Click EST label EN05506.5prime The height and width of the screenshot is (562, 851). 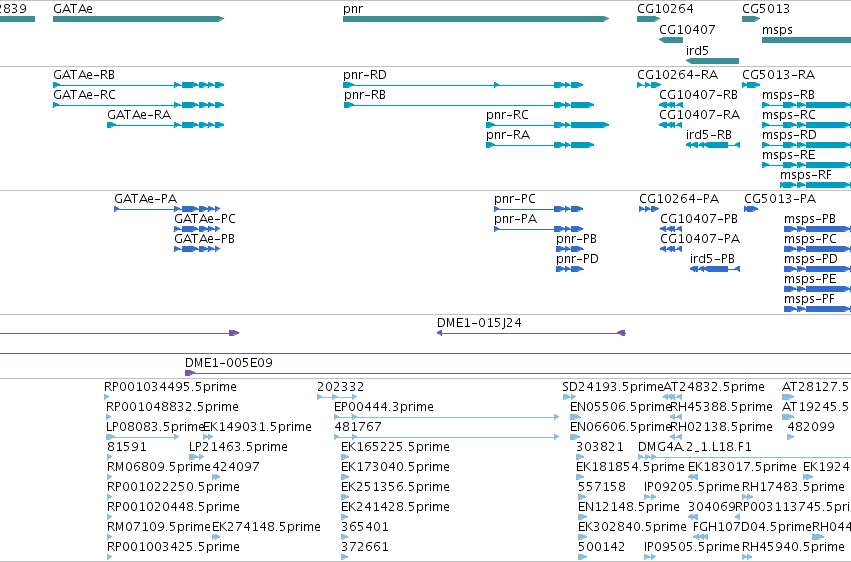pyautogui.click(x=621, y=407)
